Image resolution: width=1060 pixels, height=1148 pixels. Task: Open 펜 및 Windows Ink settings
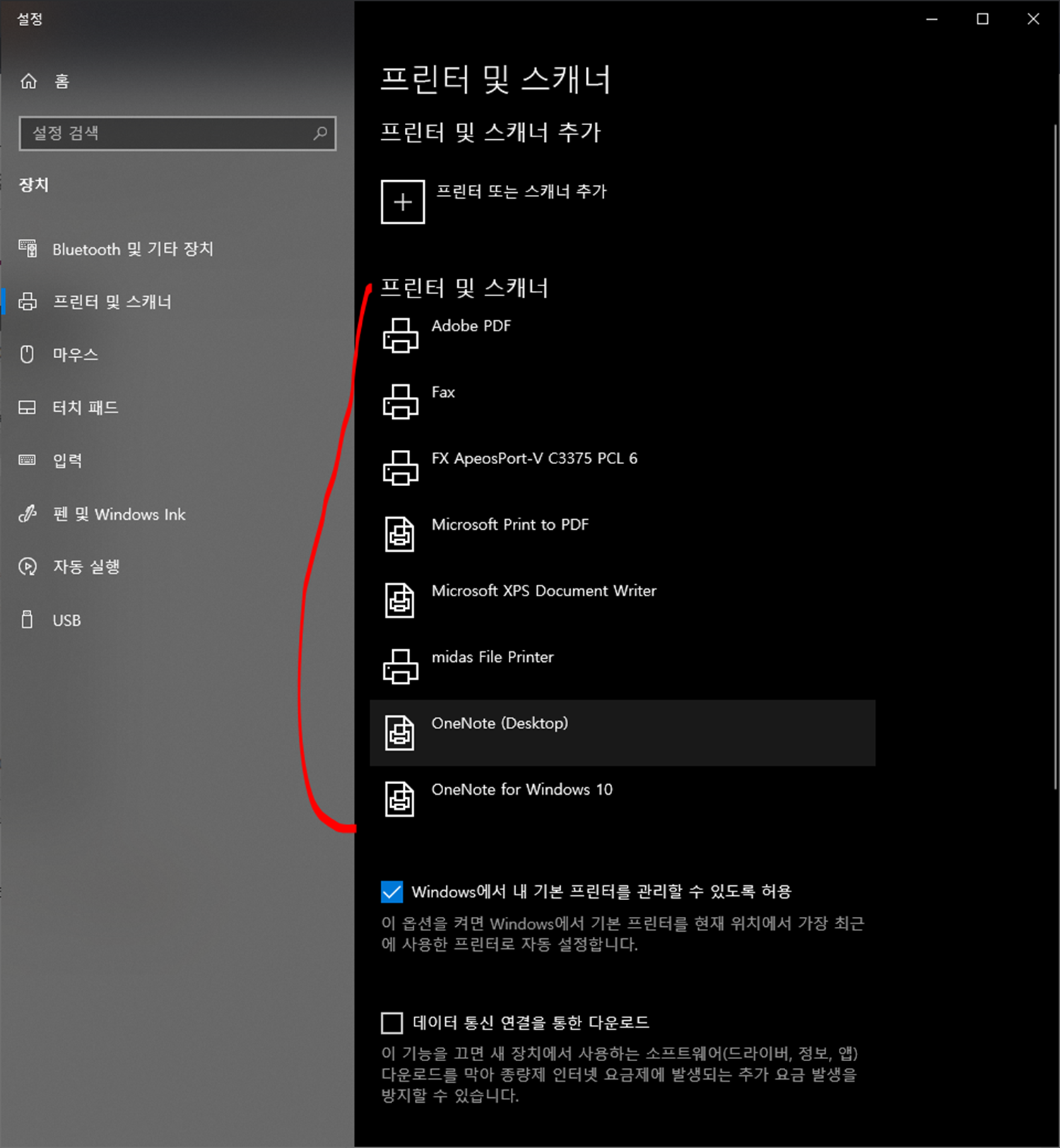tap(119, 514)
